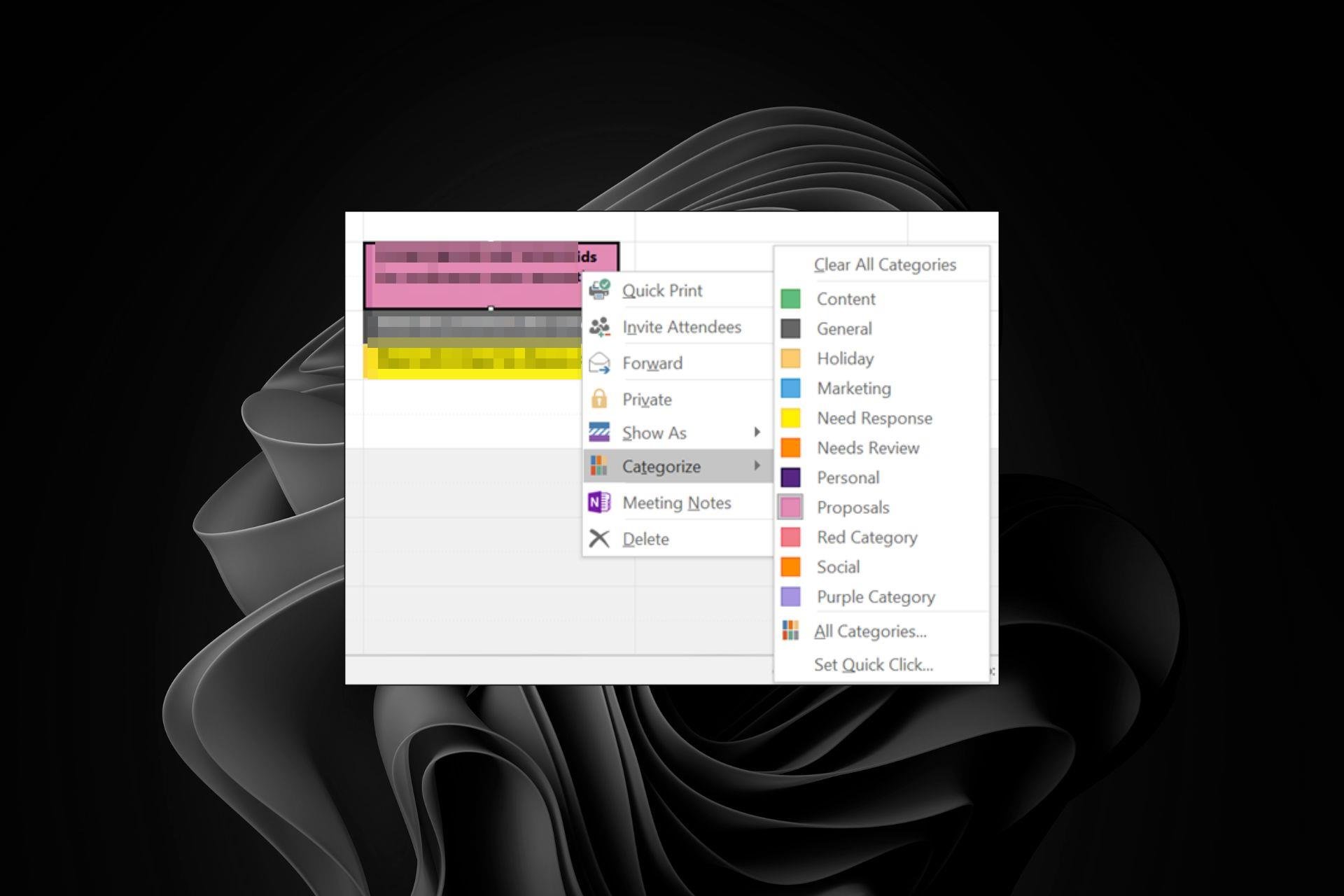Click the Social category label

click(839, 567)
